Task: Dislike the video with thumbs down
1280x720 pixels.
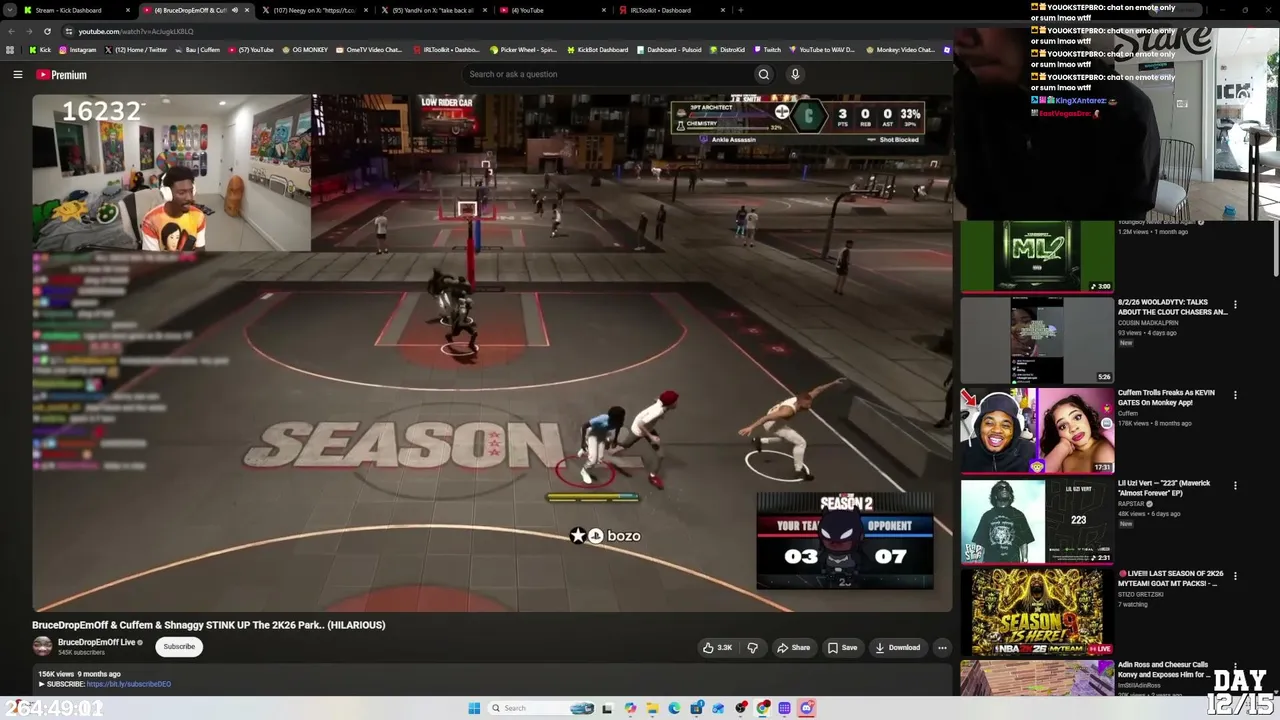Action: point(753,647)
